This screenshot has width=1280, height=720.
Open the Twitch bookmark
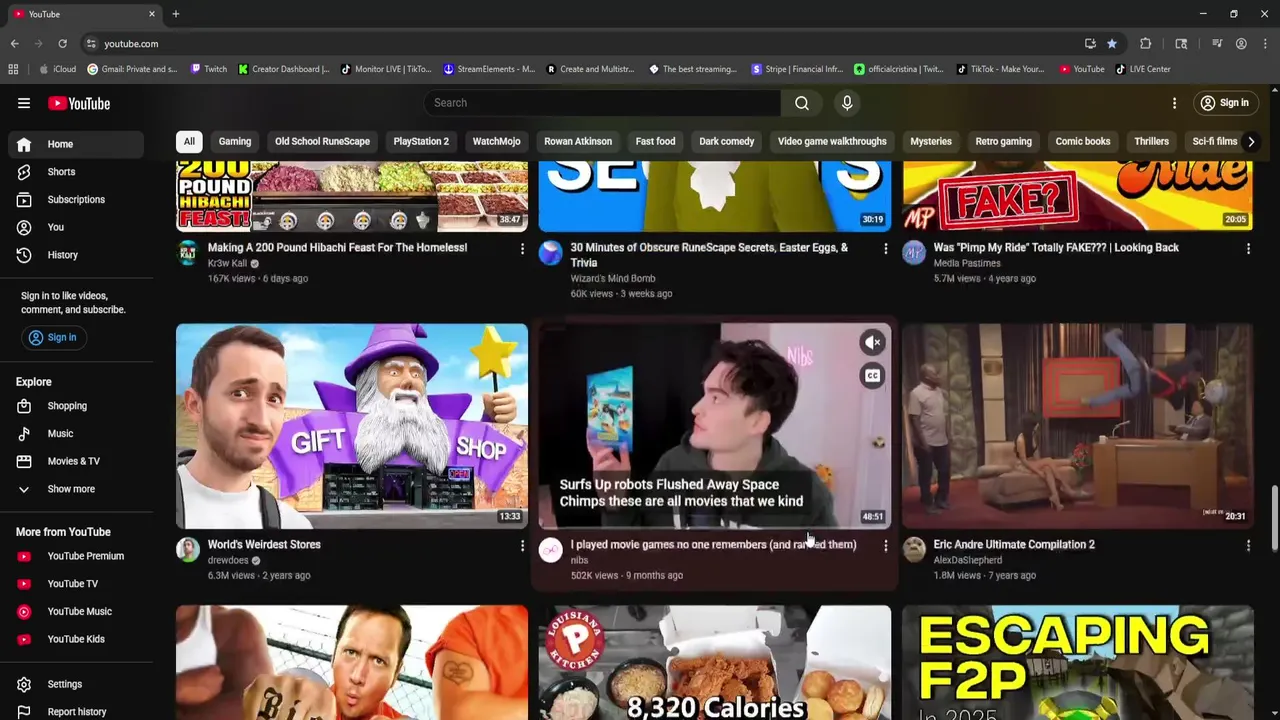tap(209, 69)
